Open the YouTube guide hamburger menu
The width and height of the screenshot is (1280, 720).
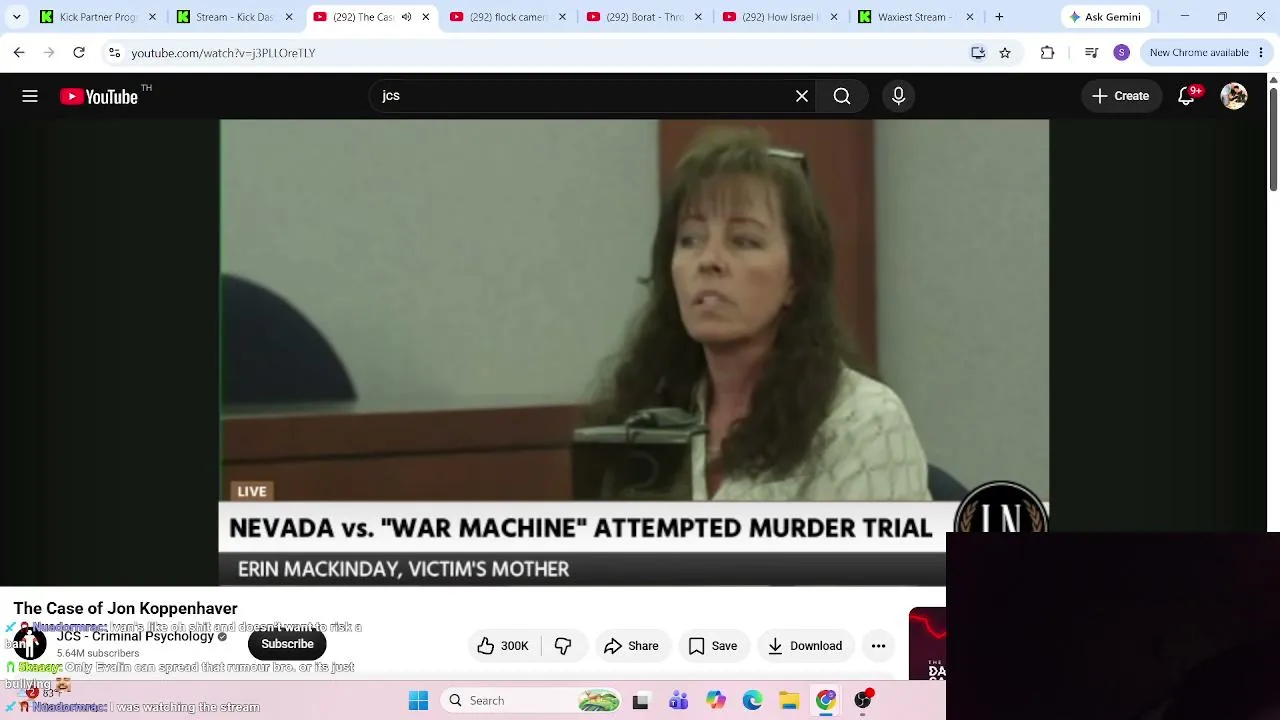(x=30, y=96)
